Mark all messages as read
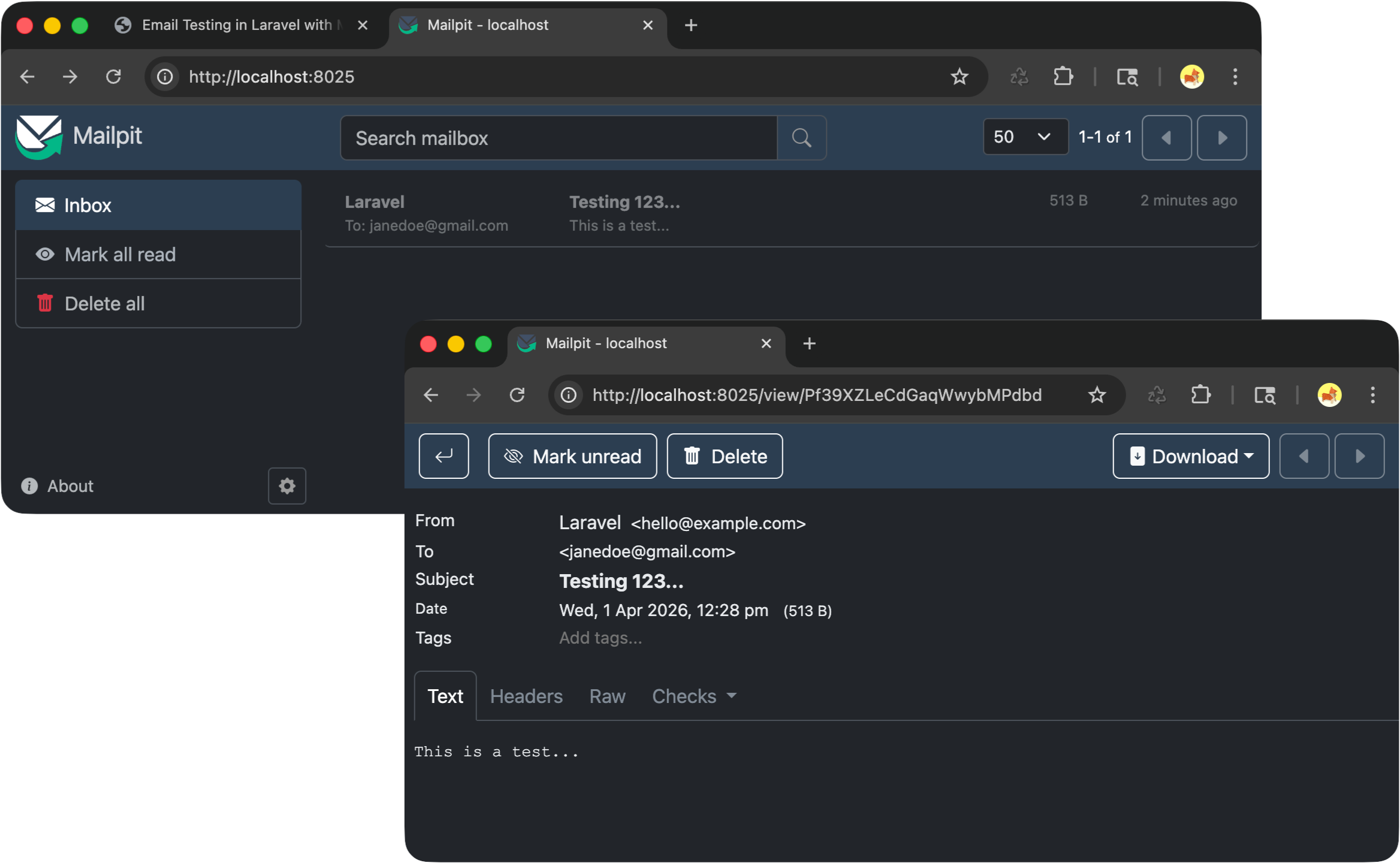This screenshot has width=1400, height=863. pyautogui.click(x=120, y=254)
